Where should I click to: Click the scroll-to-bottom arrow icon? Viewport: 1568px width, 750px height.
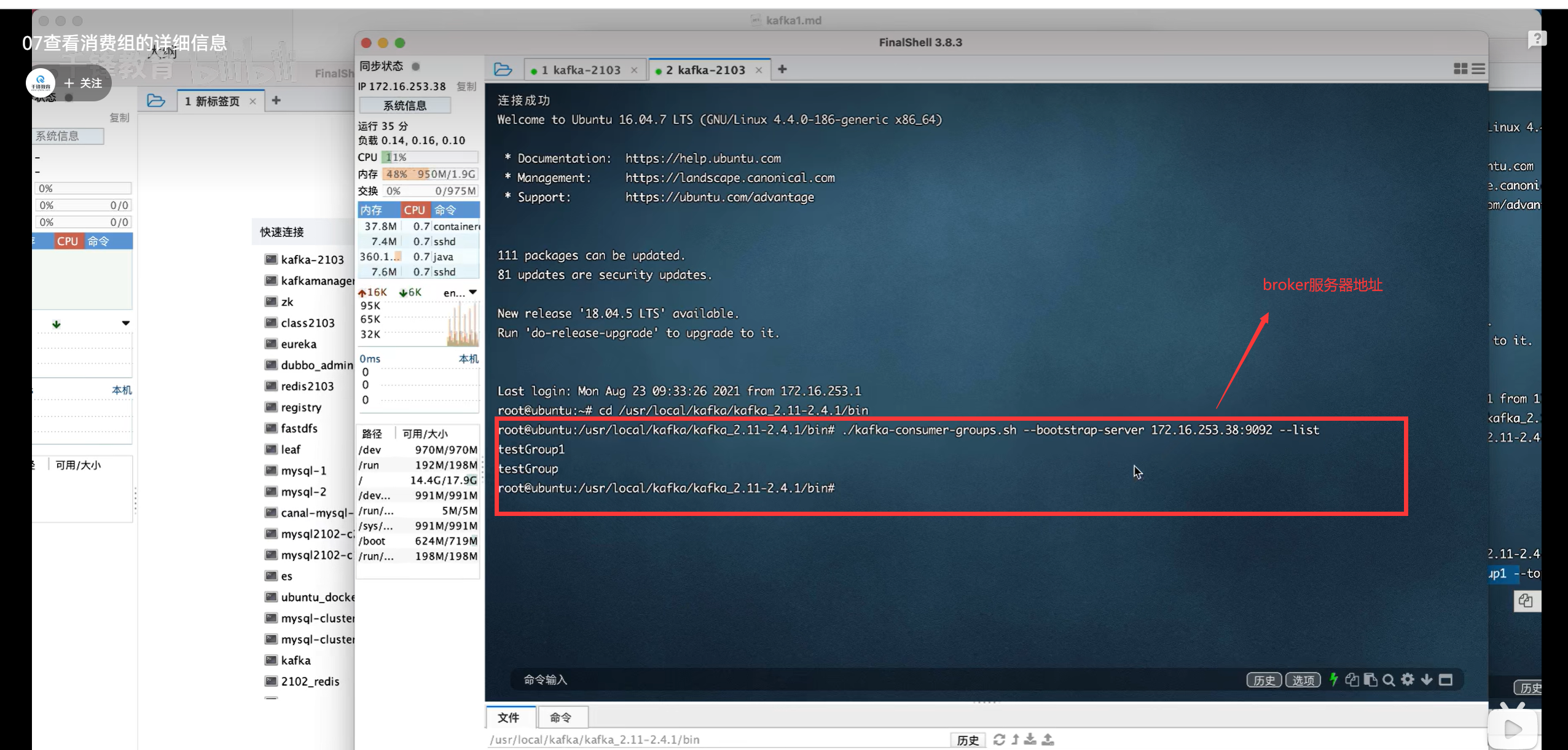pyautogui.click(x=1427, y=679)
